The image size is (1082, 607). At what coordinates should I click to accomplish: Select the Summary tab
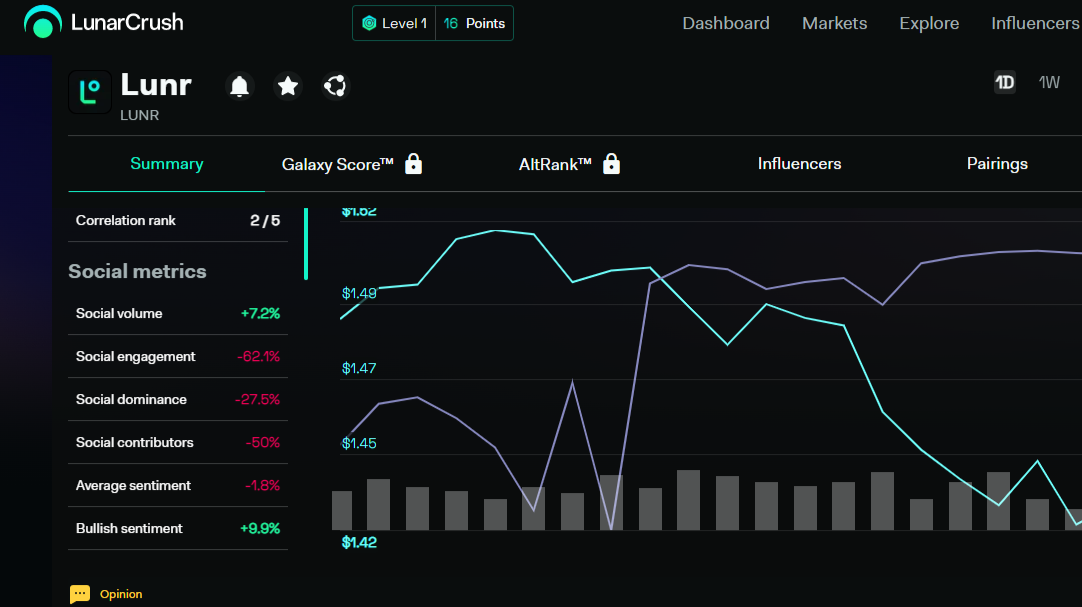[x=166, y=164]
